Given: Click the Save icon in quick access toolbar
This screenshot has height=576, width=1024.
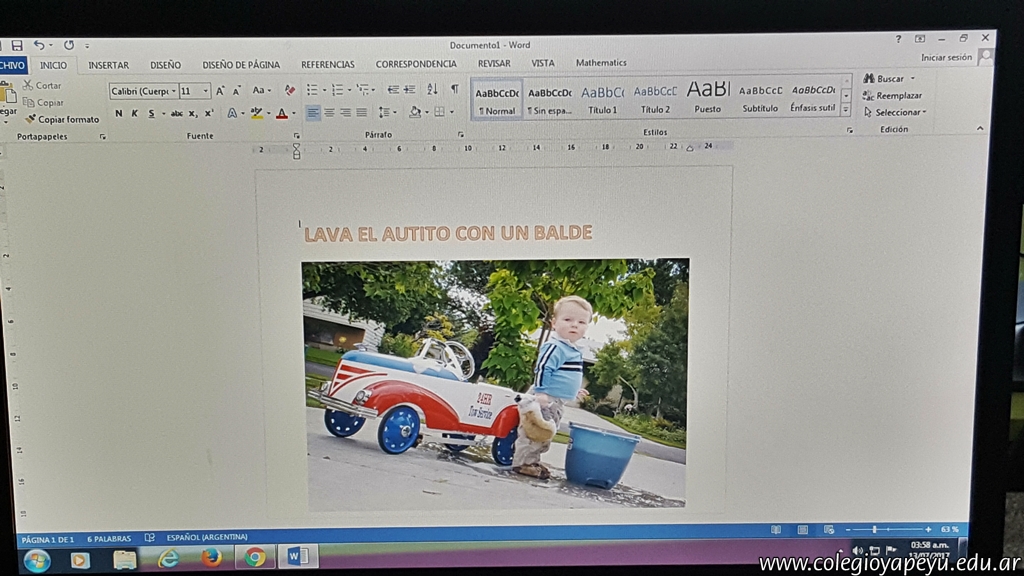Looking at the screenshot, I should pos(17,45).
